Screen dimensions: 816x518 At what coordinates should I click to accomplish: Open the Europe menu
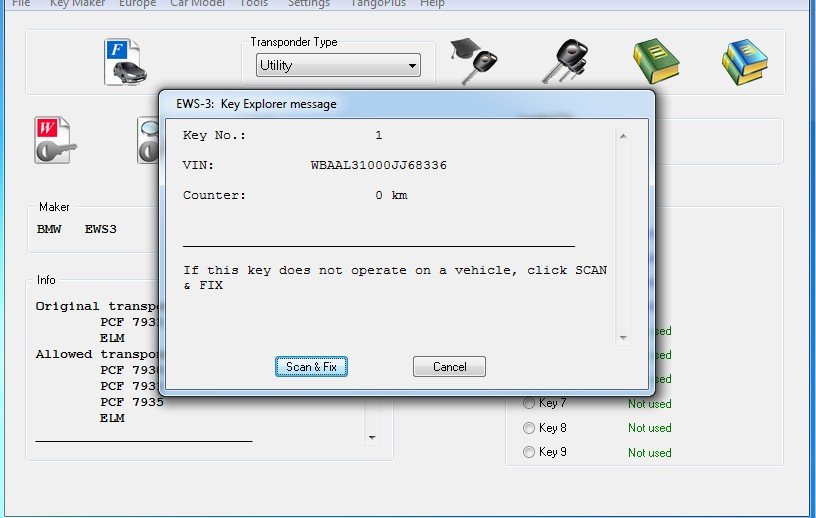pyautogui.click(x=137, y=3)
